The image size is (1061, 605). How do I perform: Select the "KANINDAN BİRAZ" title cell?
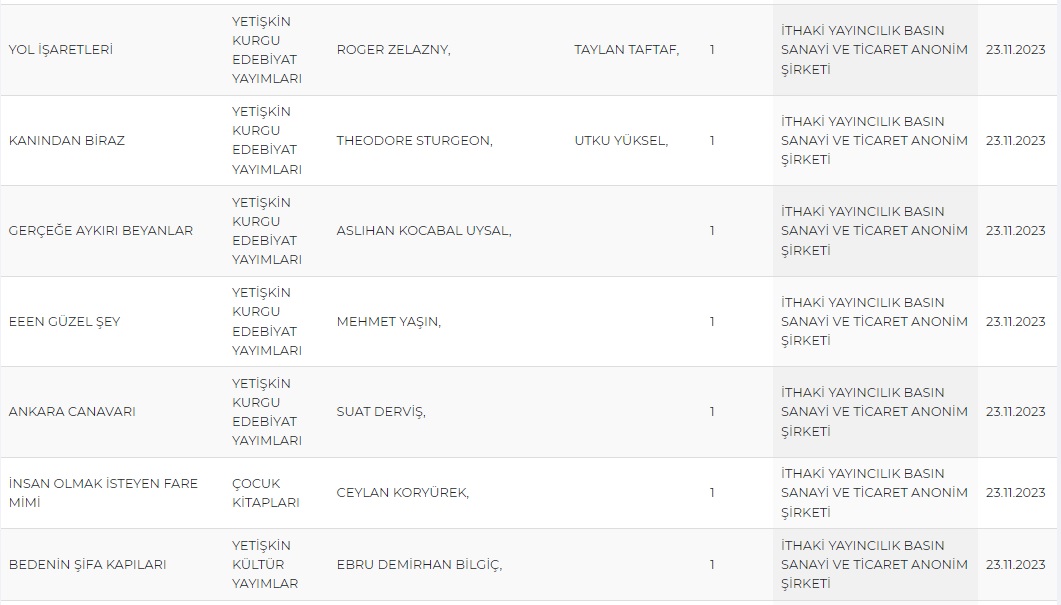pyautogui.click(x=66, y=140)
